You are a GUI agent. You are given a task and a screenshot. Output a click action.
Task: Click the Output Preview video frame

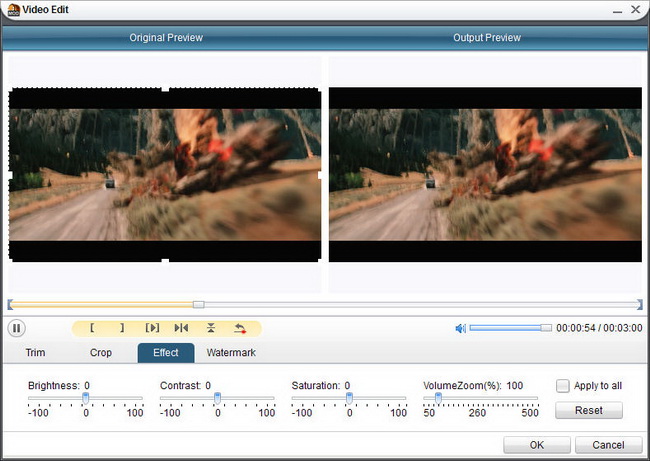point(485,175)
